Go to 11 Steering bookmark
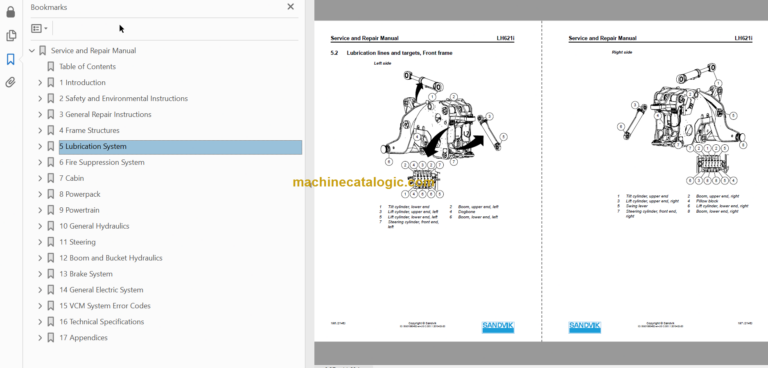Screen dimensions: 768x368 (x=77, y=242)
